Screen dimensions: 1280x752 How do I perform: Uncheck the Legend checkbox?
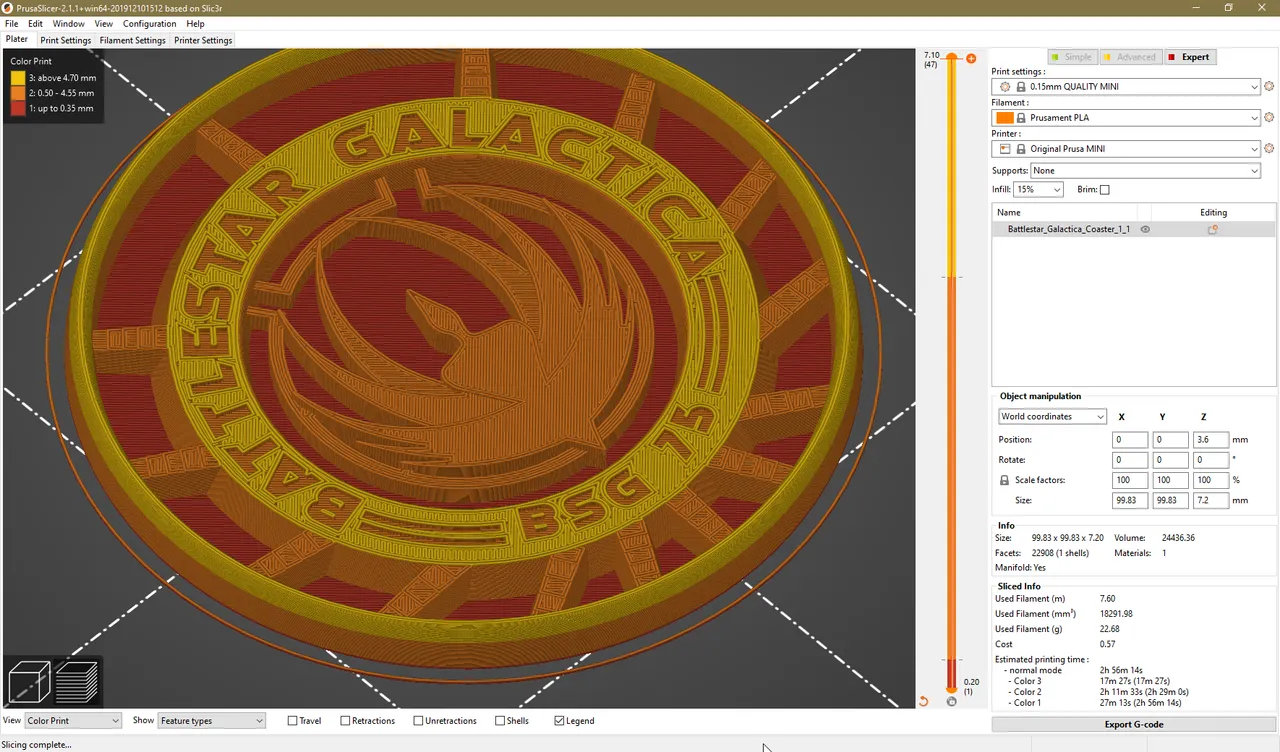[x=559, y=721]
